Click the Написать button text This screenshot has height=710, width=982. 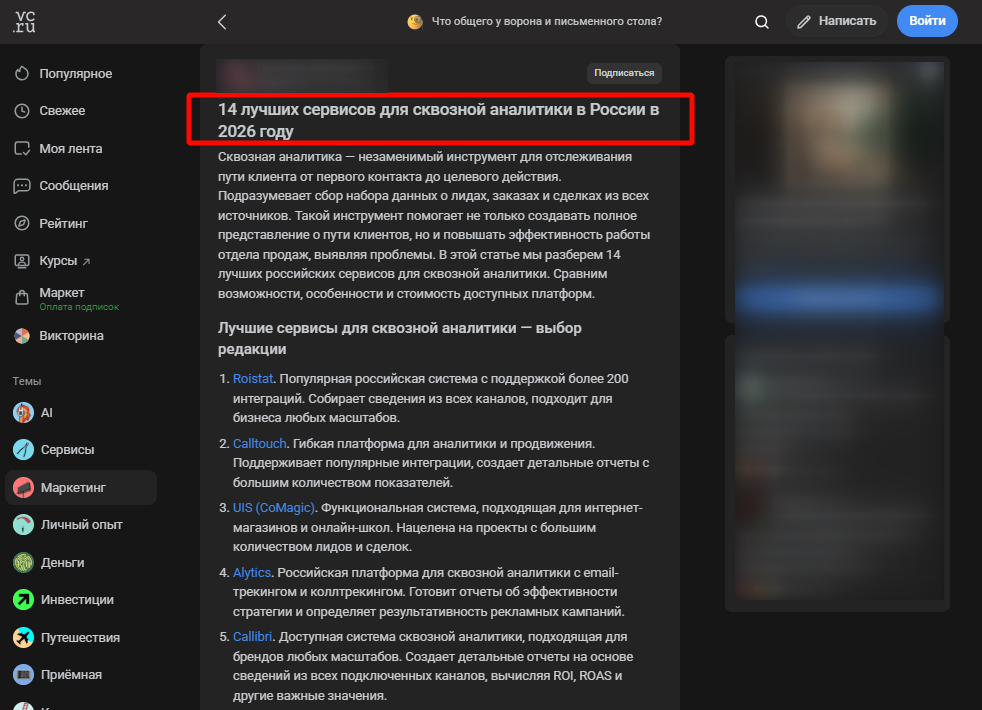(x=847, y=21)
